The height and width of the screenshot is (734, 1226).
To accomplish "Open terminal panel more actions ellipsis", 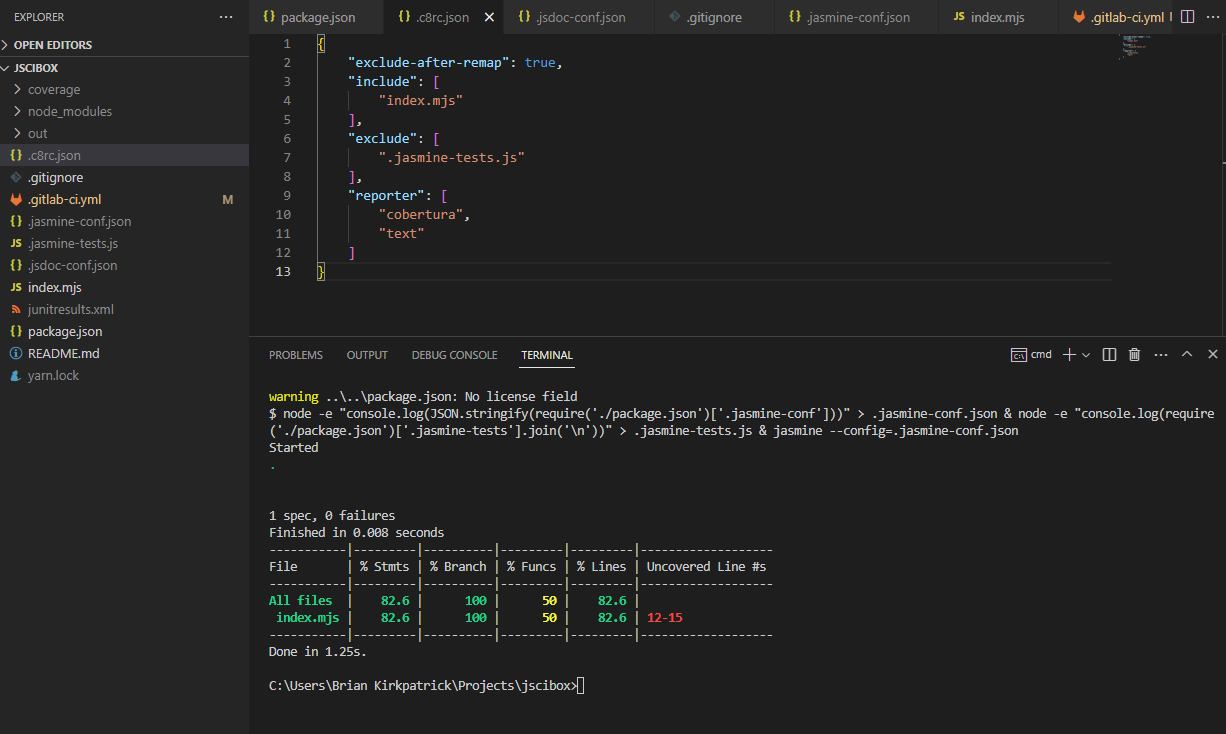I will tap(1161, 355).
